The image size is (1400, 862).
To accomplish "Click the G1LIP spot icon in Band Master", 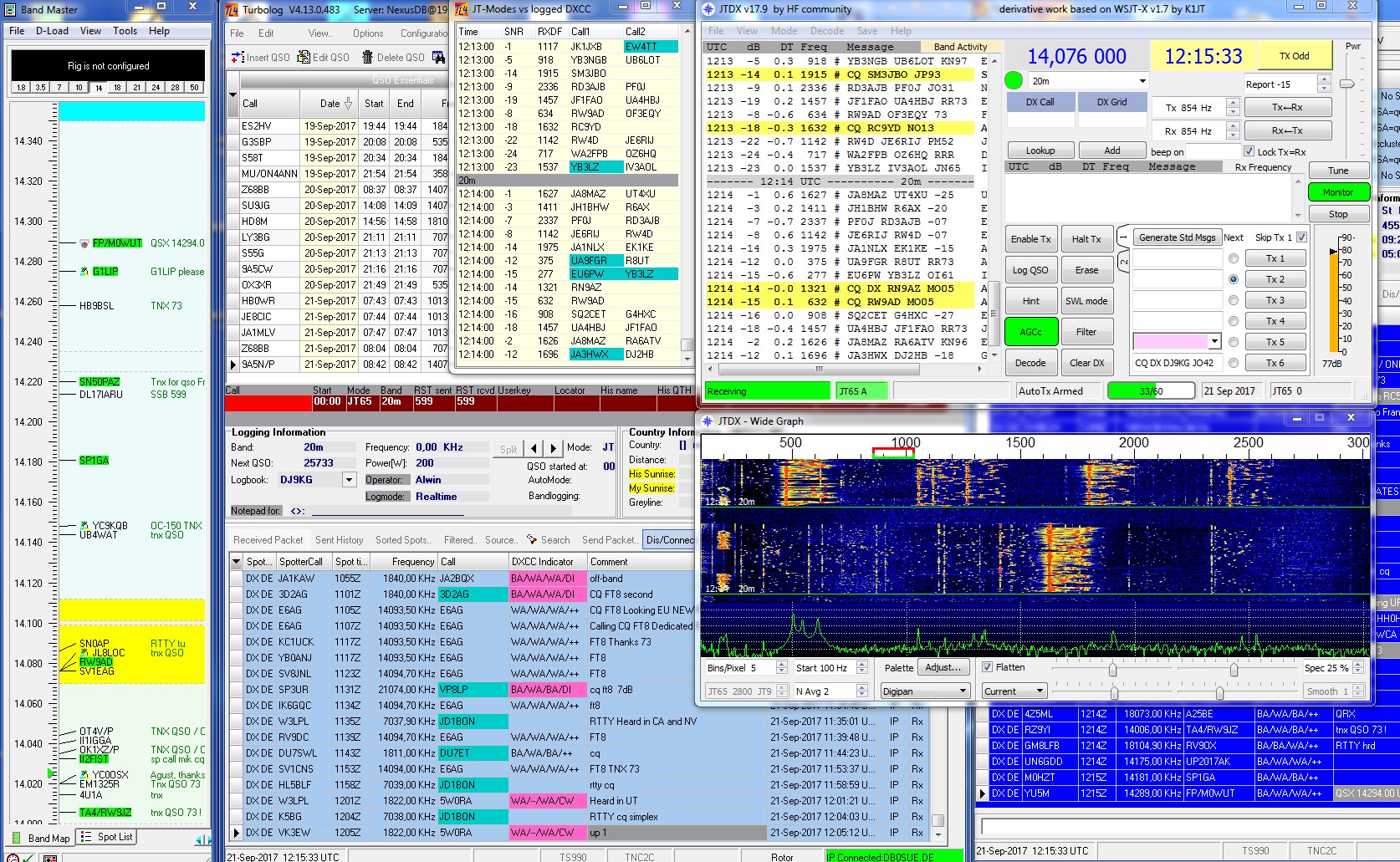I will (84, 272).
